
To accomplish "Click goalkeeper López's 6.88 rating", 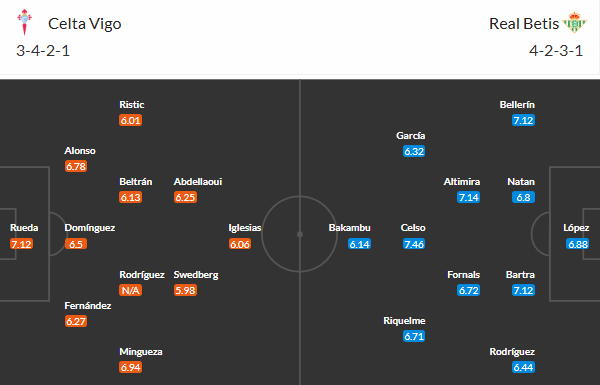I will tap(578, 244).
